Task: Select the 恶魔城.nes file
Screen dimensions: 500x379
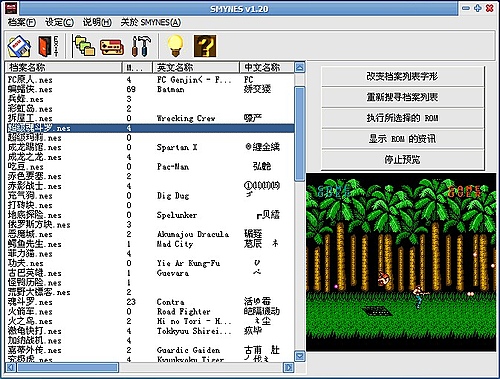Action: (x=30, y=234)
